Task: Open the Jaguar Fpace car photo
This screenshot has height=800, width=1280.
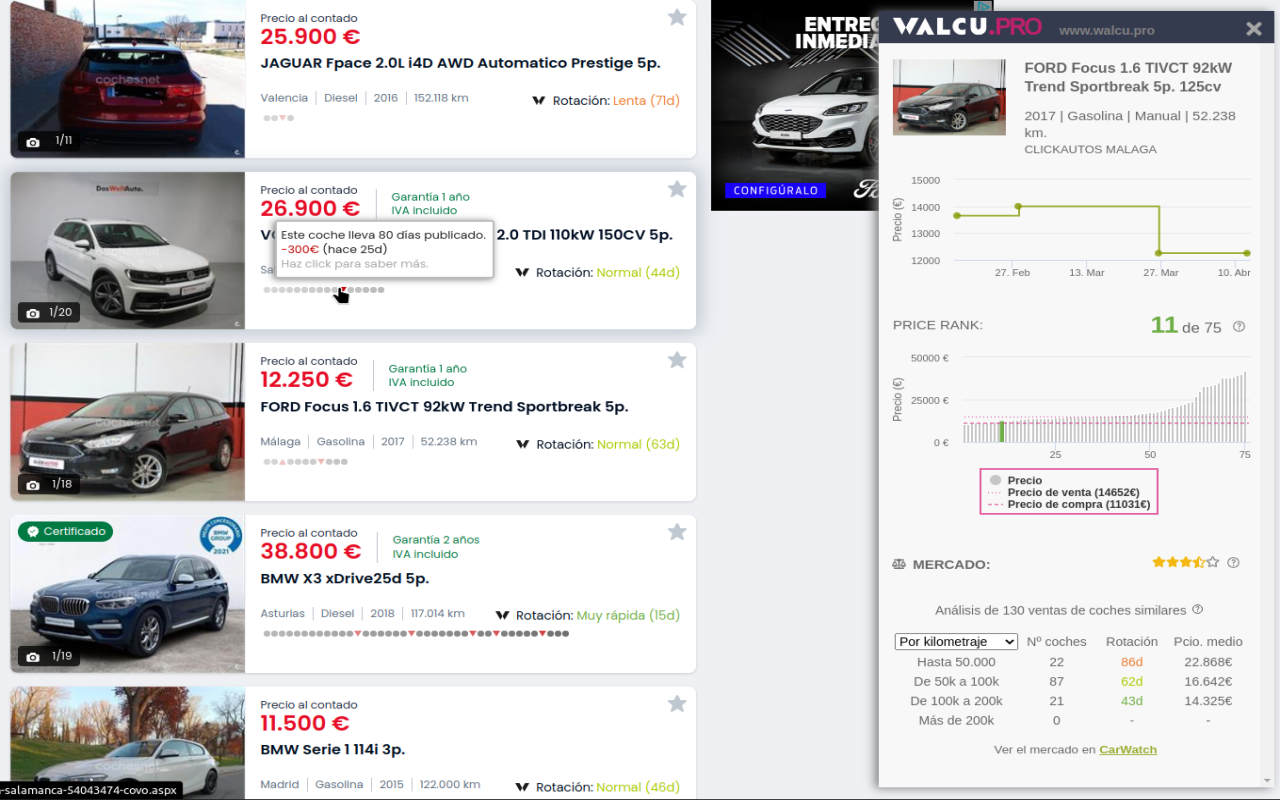Action: click(128, 79)
